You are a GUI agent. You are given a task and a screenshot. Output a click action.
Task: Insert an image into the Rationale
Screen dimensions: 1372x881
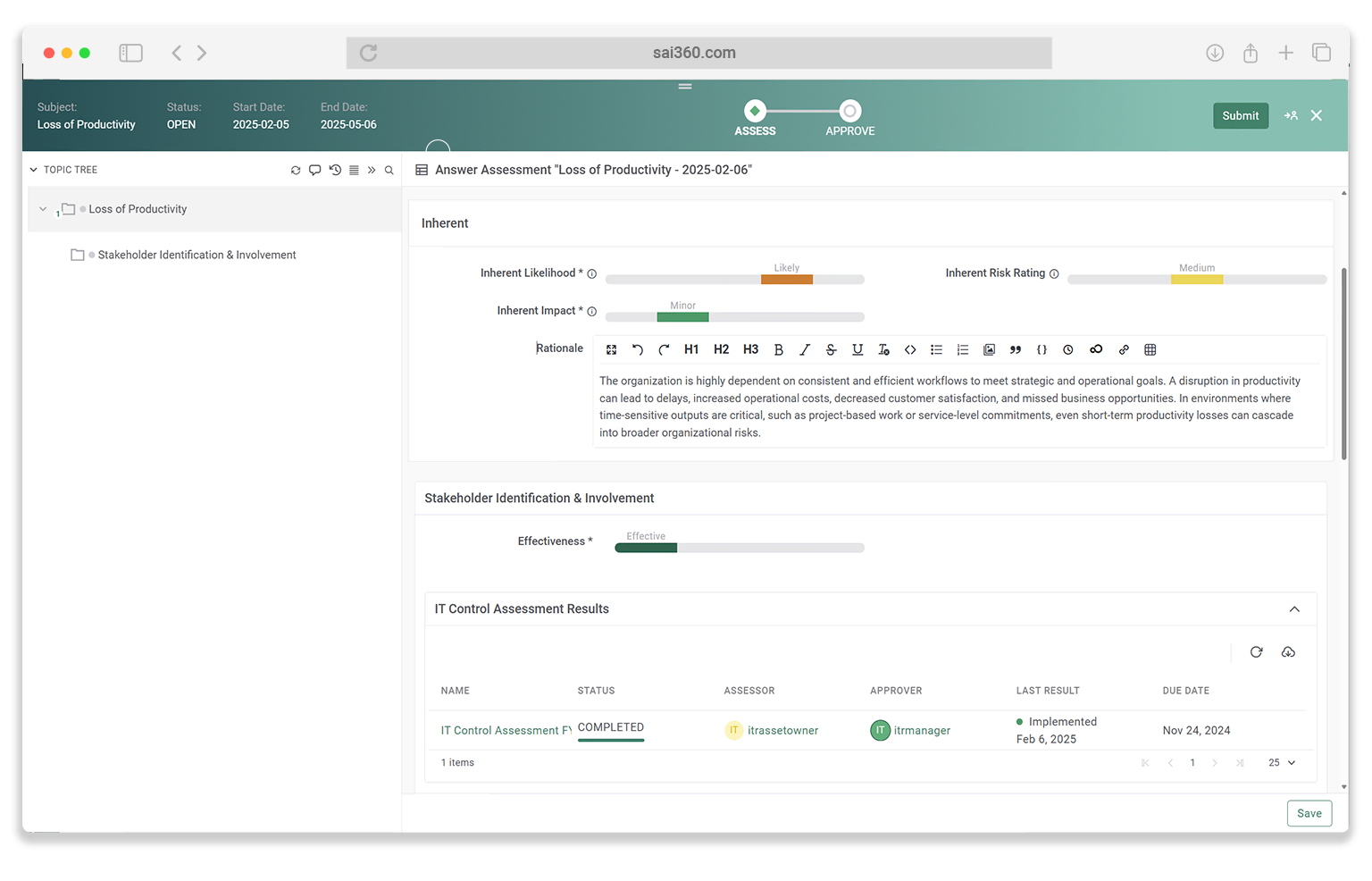point(989,350)
